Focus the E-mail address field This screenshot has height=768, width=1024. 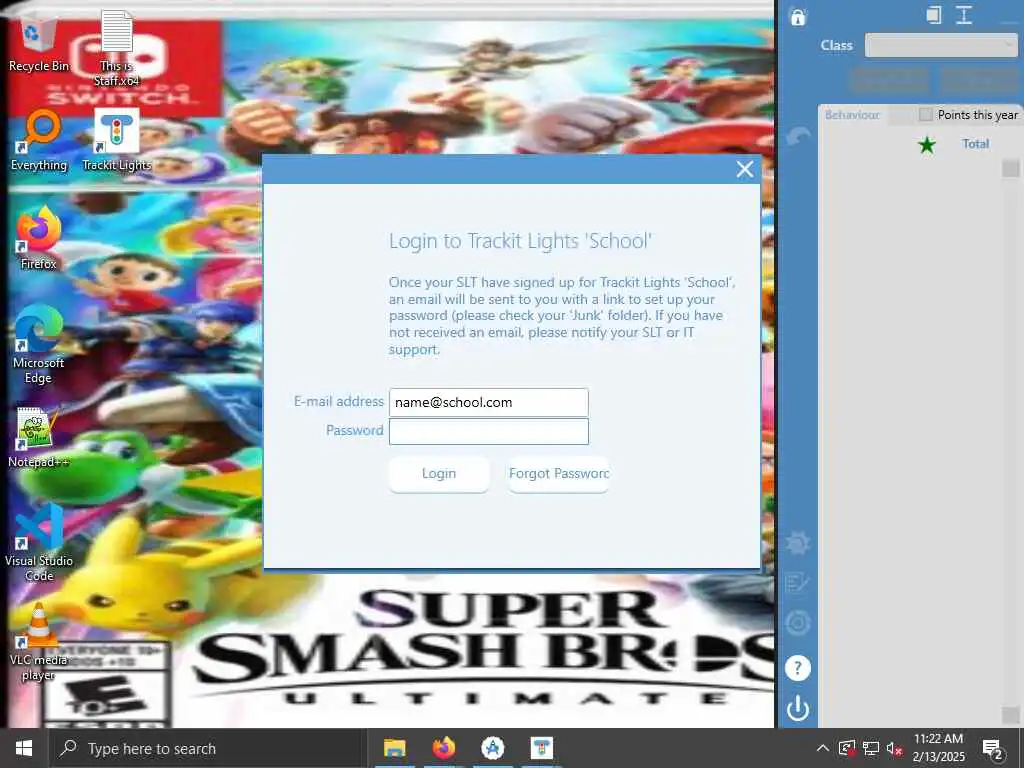click(x=488, y=402)
